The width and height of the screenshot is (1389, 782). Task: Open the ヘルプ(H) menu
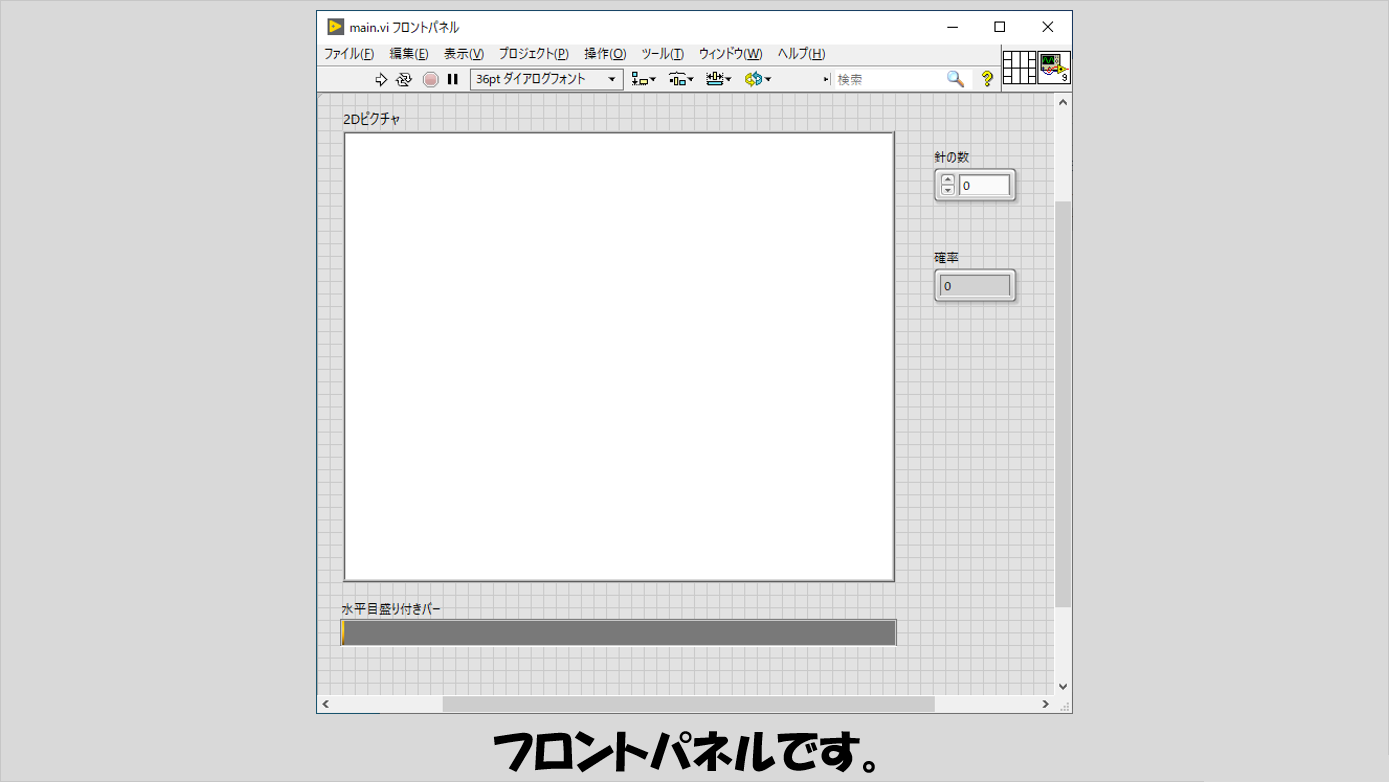click(x=801, y=54)
